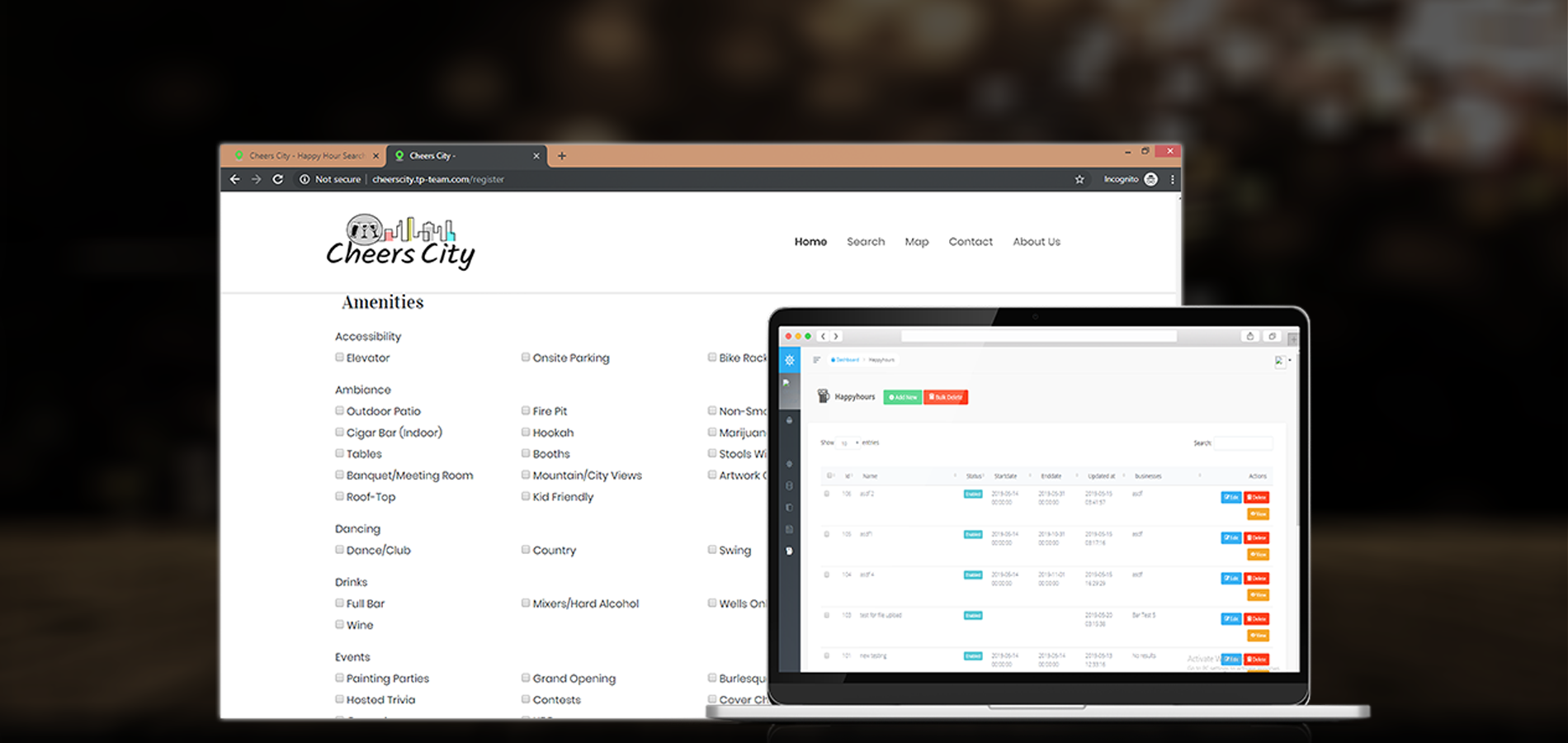This screenshot has width=1568, height=743.
Task: Check the Swing checkbox
Action: [712, 550]
